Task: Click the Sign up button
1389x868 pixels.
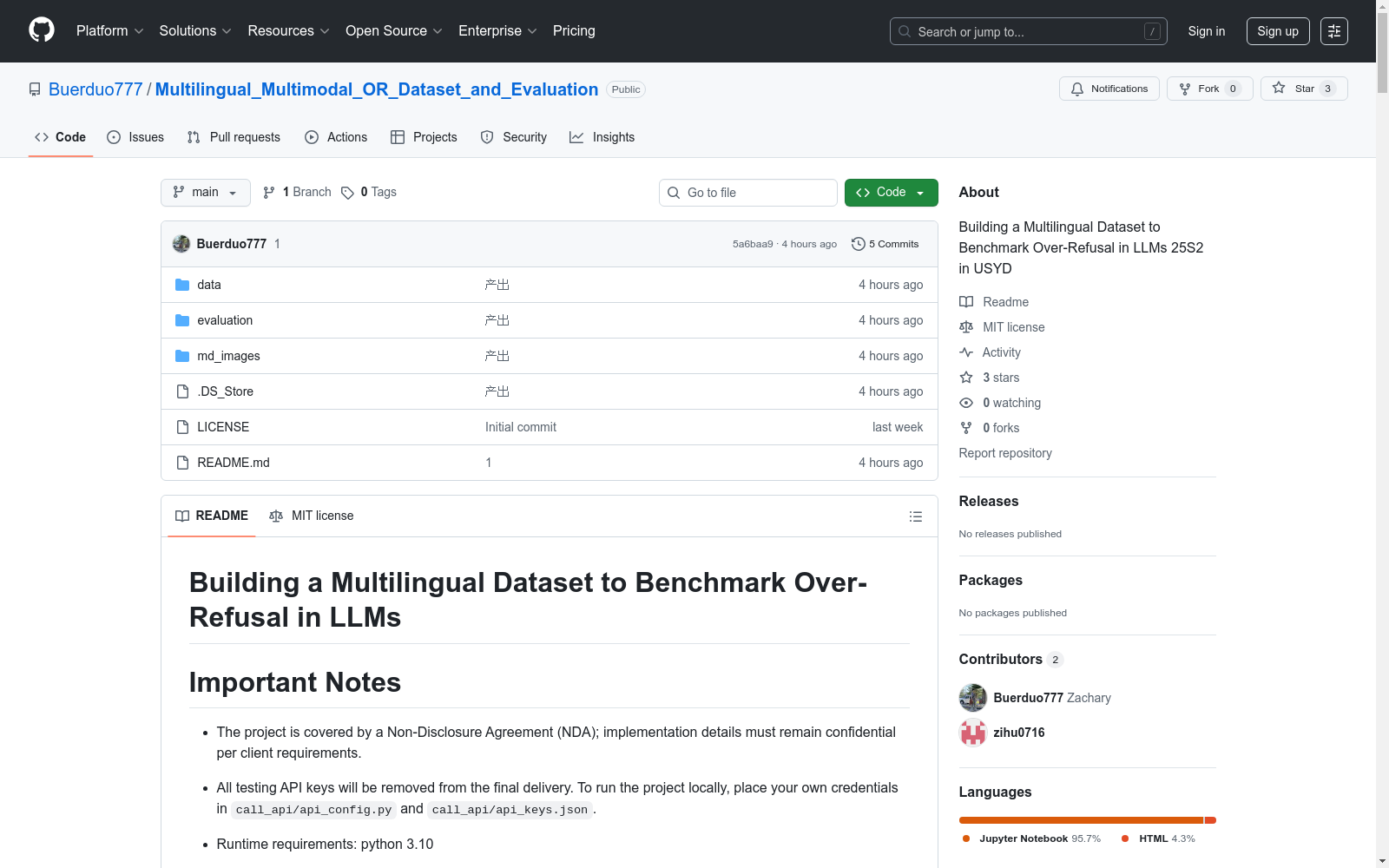Action: pyautogui.click(x=1278, y=31)
